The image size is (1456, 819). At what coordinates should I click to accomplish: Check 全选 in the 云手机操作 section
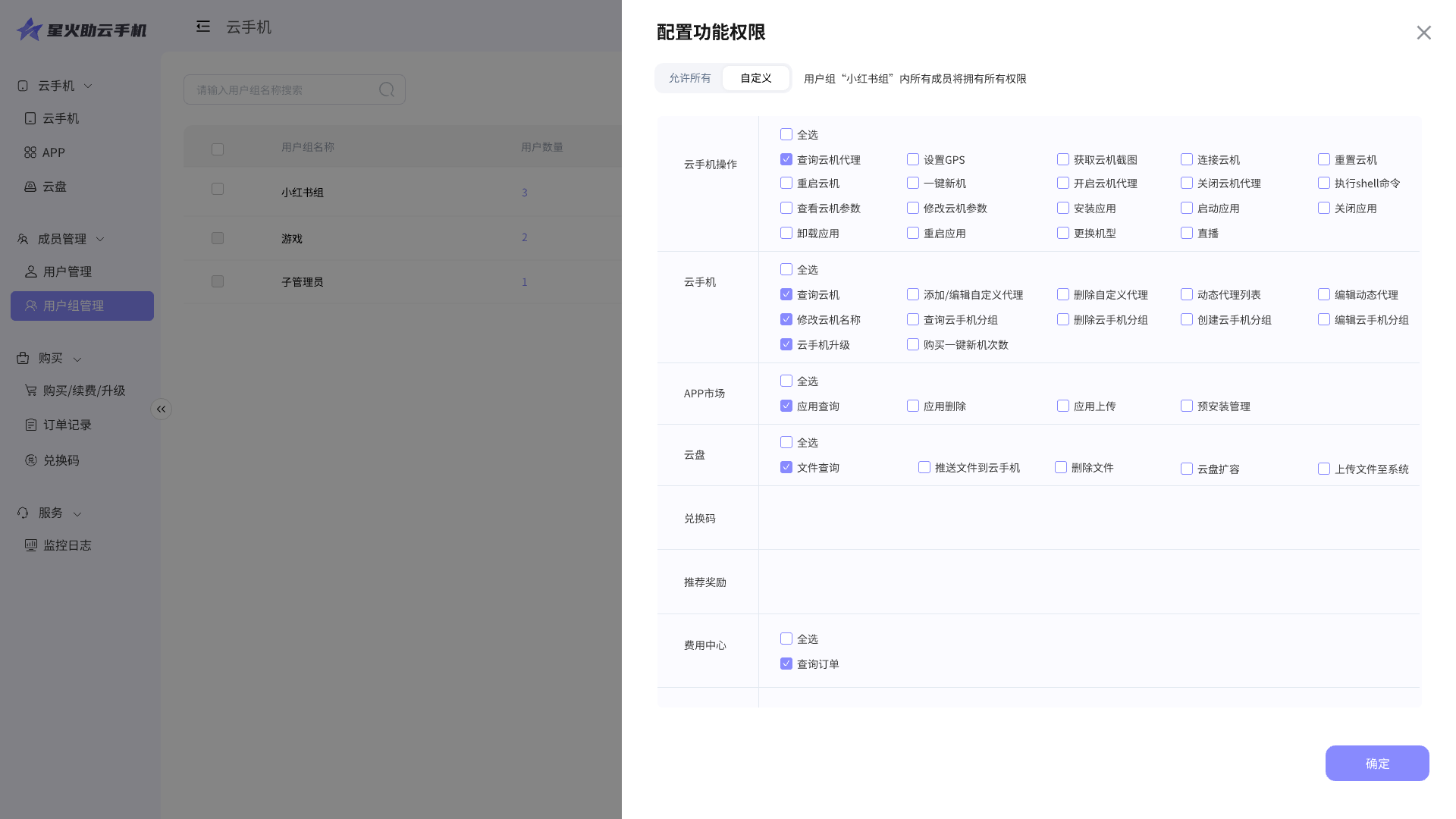786,134
